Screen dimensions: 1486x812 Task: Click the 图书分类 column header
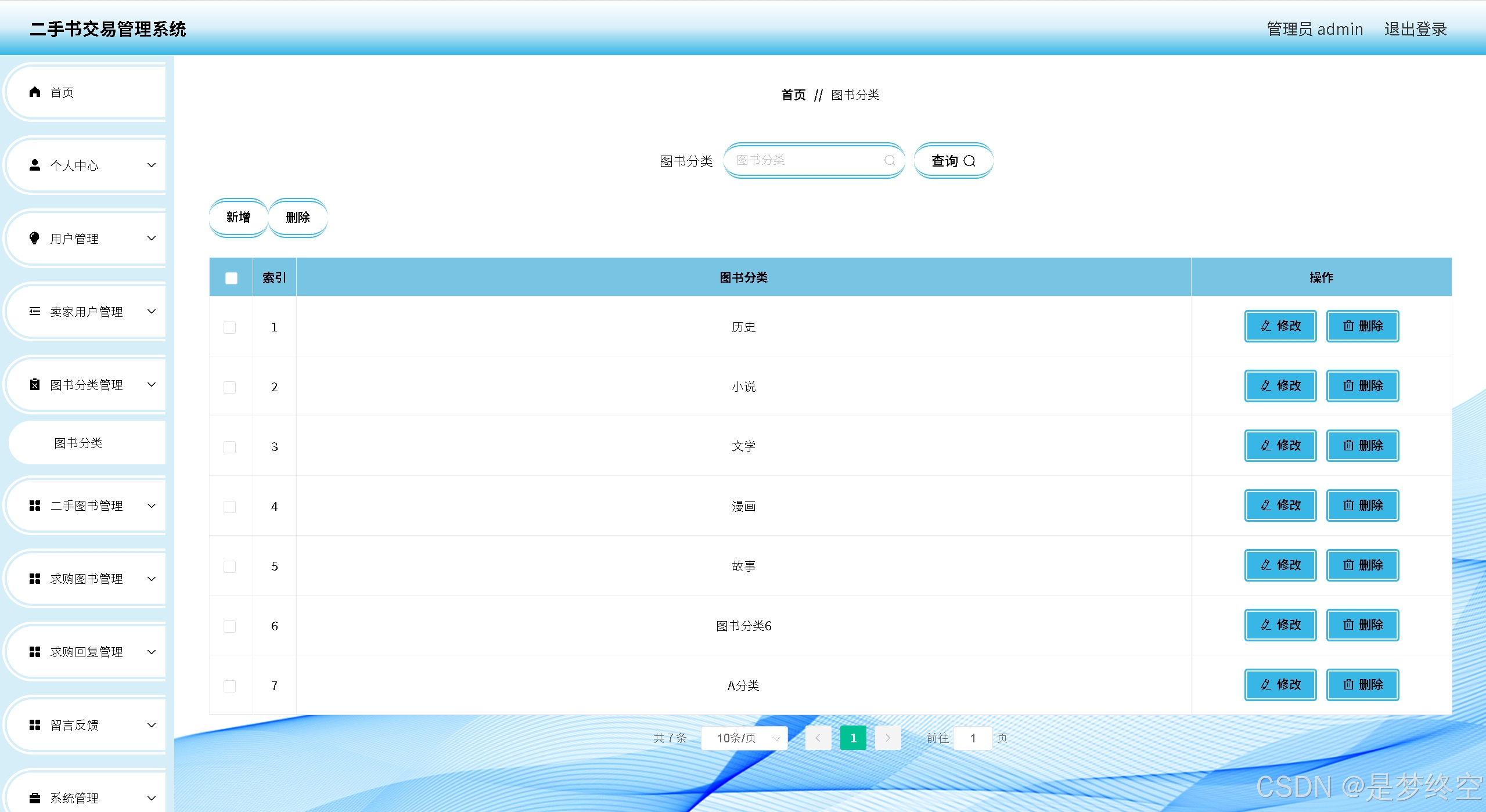[x=743, y=277]
